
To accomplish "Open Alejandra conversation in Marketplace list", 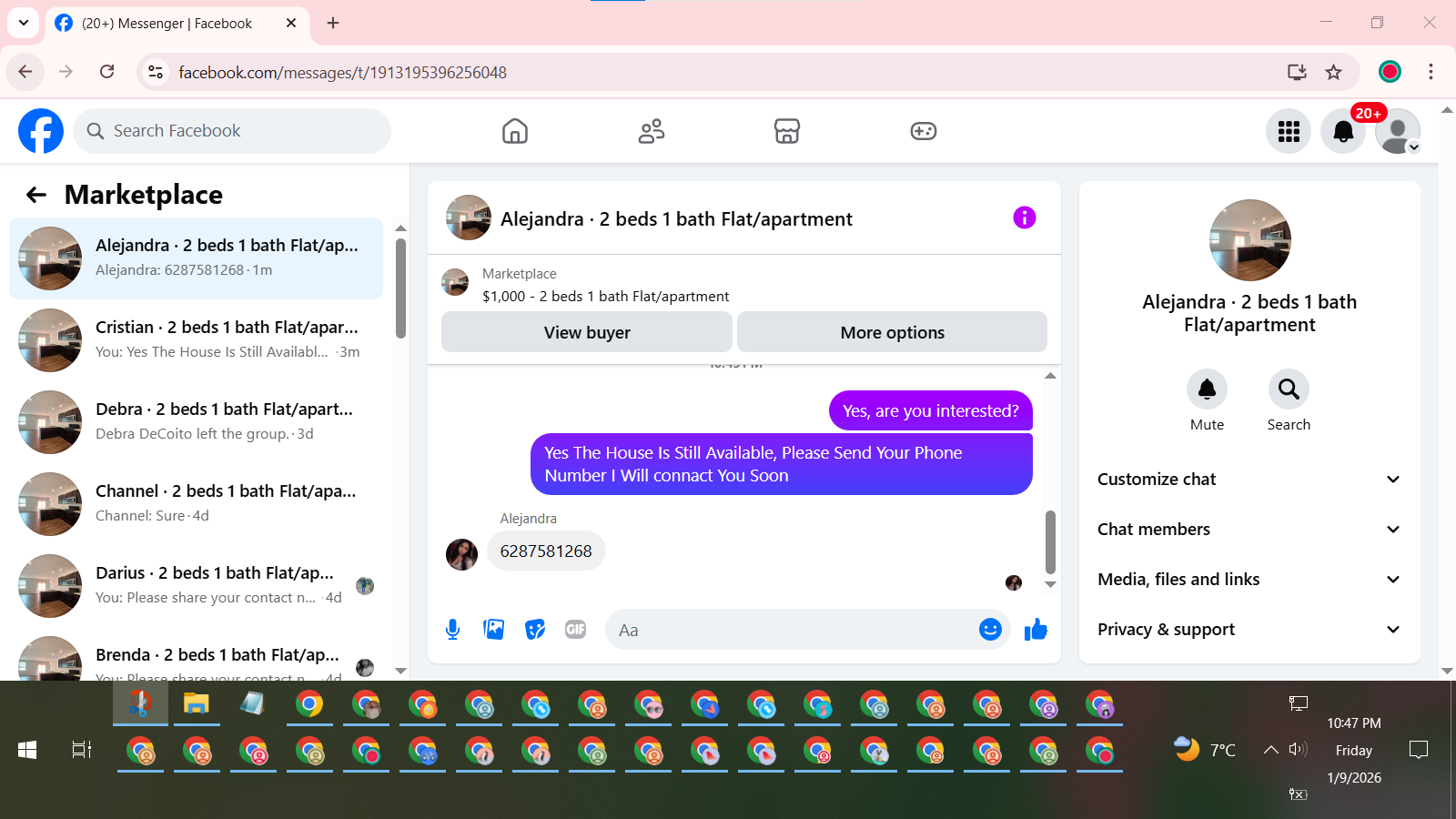I will (196, 258).
